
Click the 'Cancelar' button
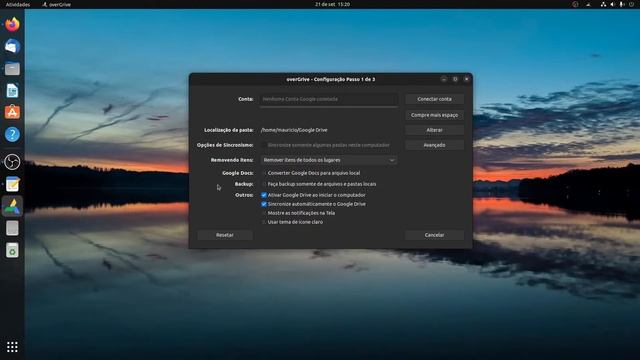(434, 235)
